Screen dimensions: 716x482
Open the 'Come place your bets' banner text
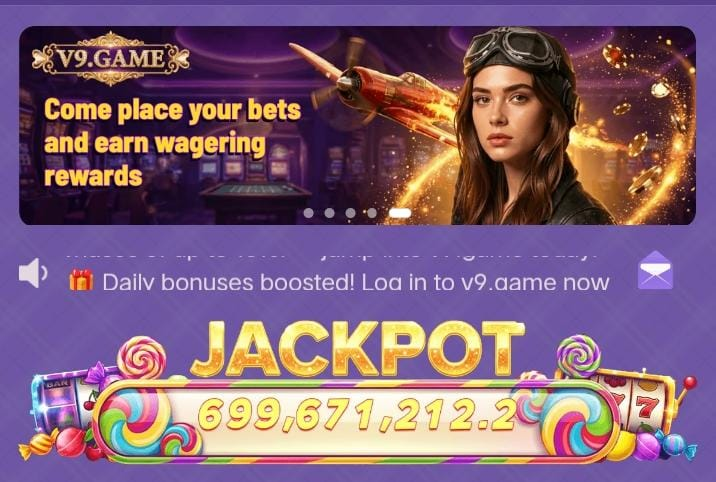click(172, 142)
